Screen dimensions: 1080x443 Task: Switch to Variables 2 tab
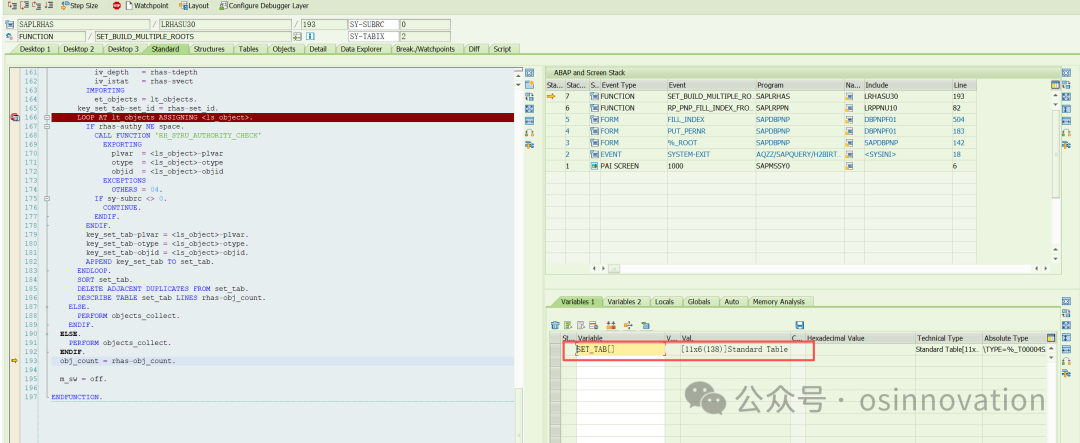click(624, 302)
